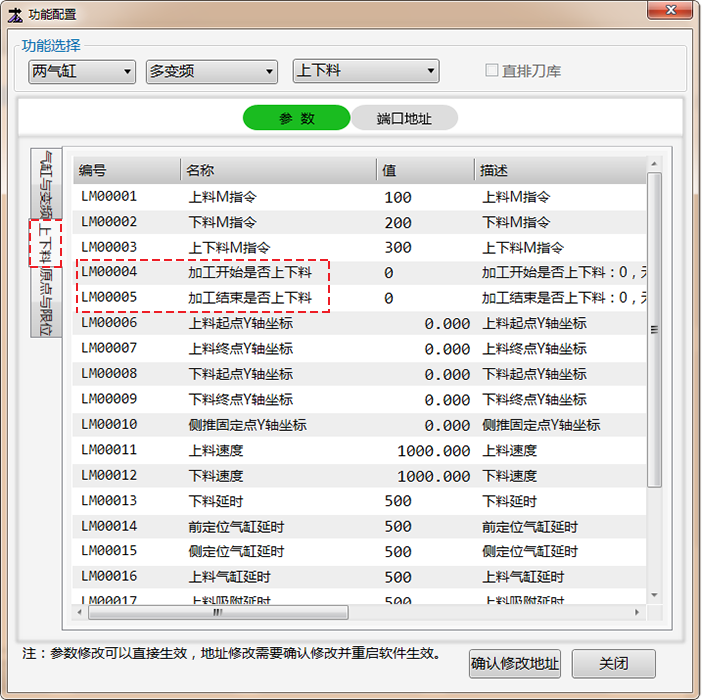The width and height of the screenshot is (702, 700).
Task: Open the 两气缸 dropdown
Action: tap(82, 71)
